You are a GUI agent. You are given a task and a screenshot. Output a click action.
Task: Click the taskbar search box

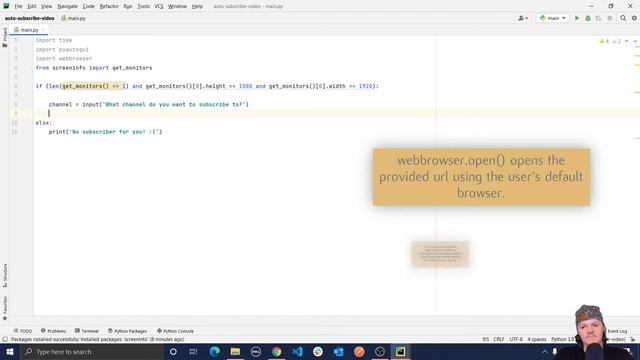coord(91,352)
